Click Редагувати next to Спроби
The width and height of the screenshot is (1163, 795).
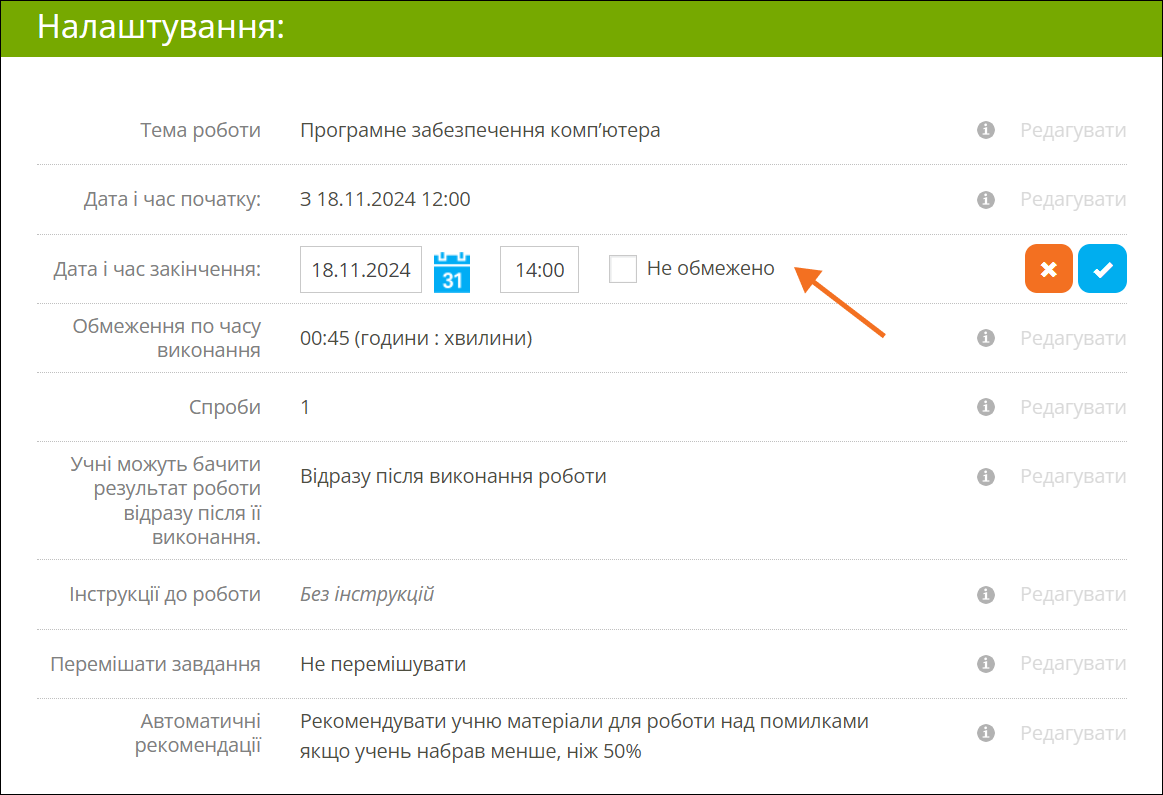point(1073,407)
